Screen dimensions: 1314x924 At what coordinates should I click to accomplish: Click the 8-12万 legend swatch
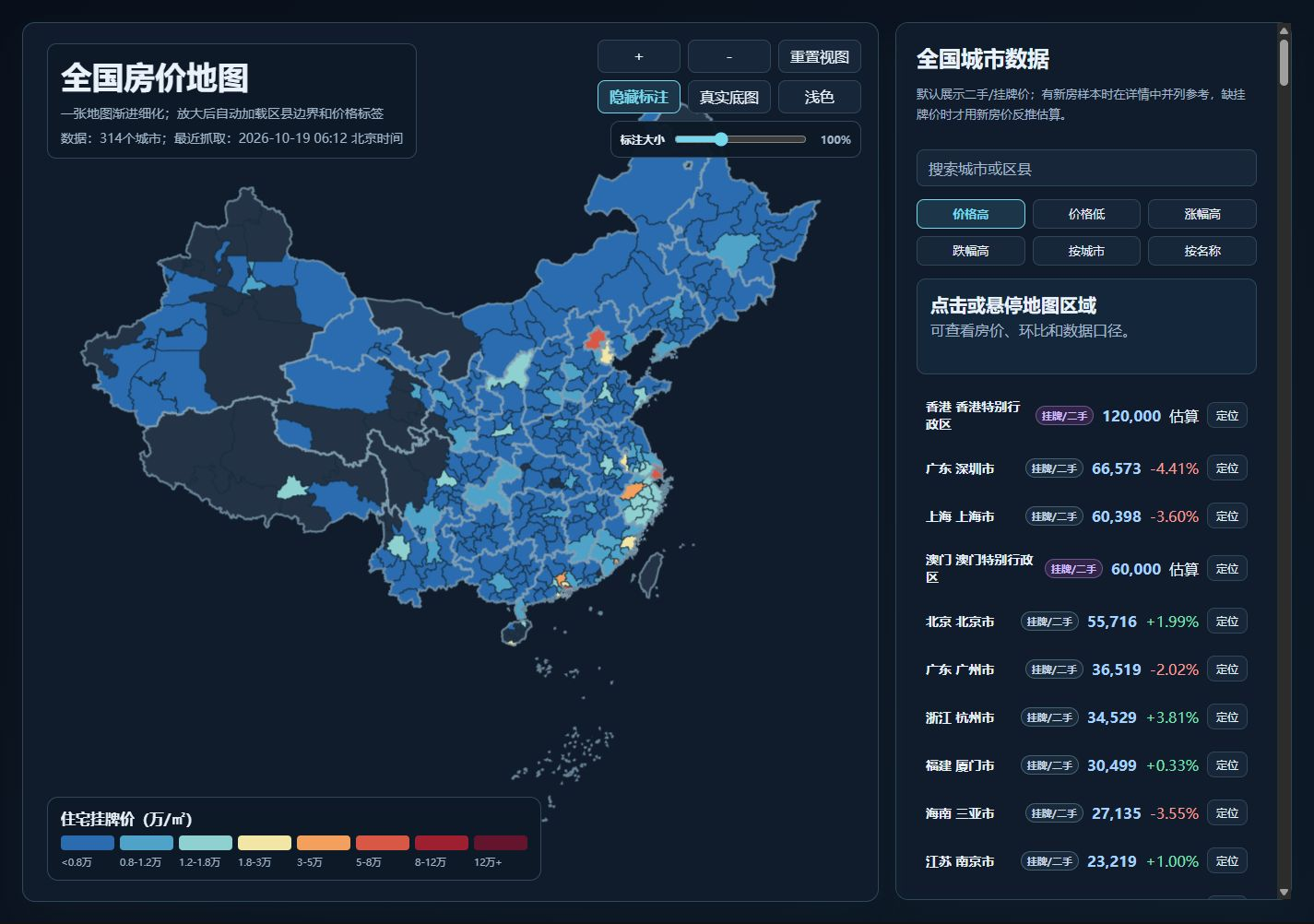(x=442, y=843)
